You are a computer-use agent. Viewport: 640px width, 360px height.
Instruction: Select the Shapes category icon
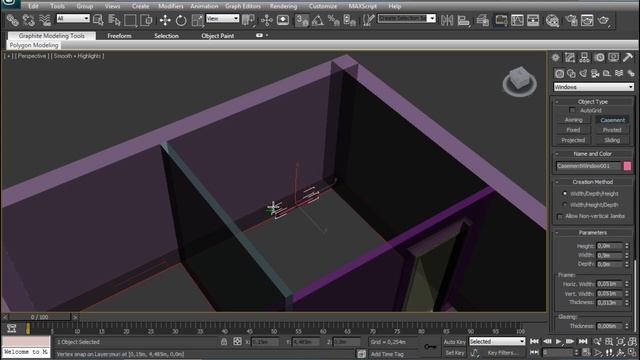tap(571, 73)
